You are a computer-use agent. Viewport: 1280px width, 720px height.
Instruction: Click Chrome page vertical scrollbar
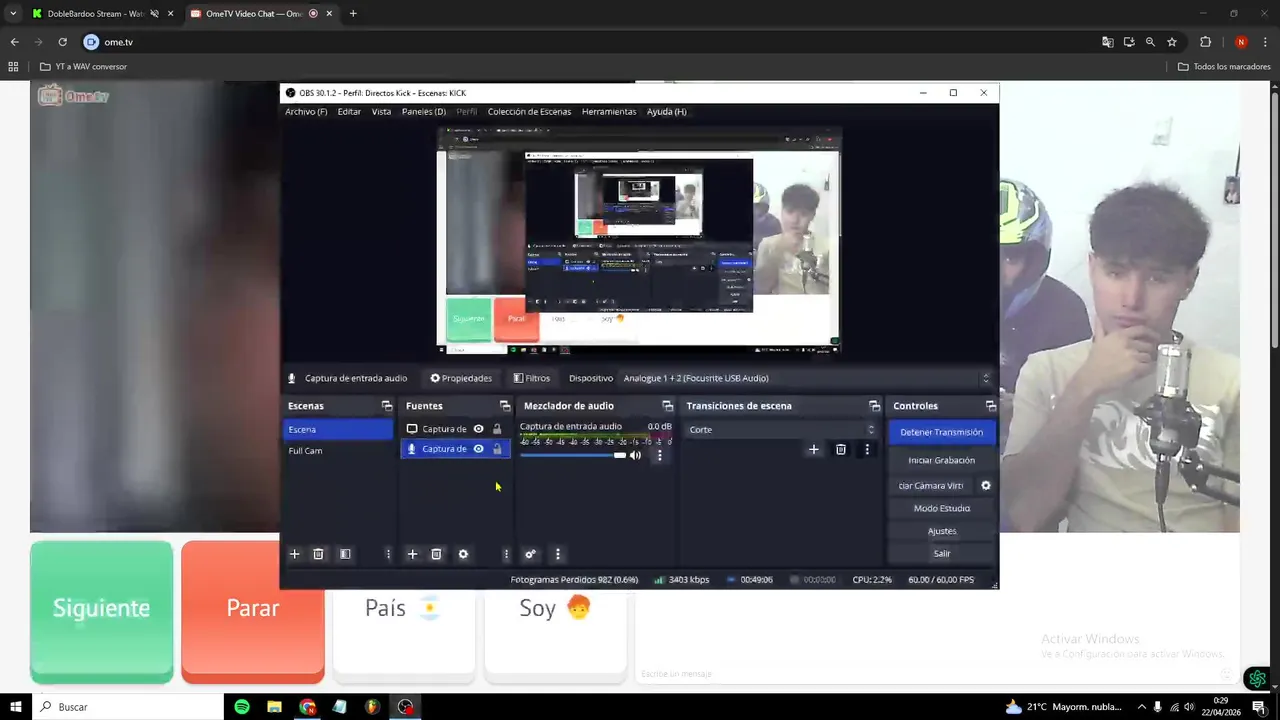(1274, 220)
